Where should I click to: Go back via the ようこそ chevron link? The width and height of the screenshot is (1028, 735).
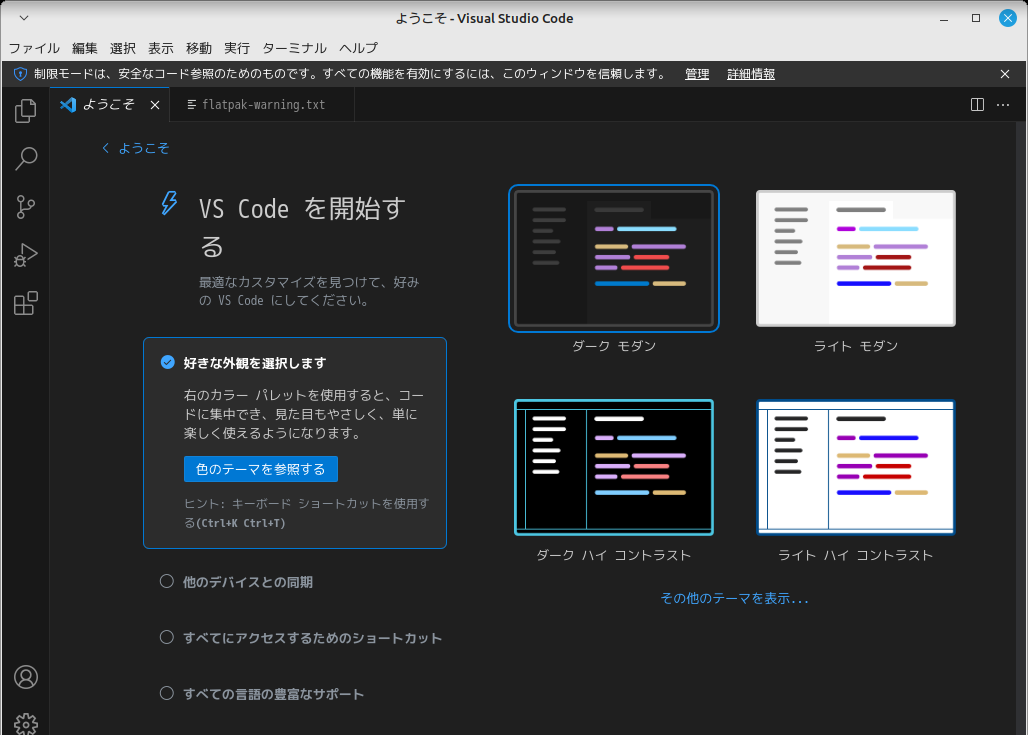[x=136, y=148]
